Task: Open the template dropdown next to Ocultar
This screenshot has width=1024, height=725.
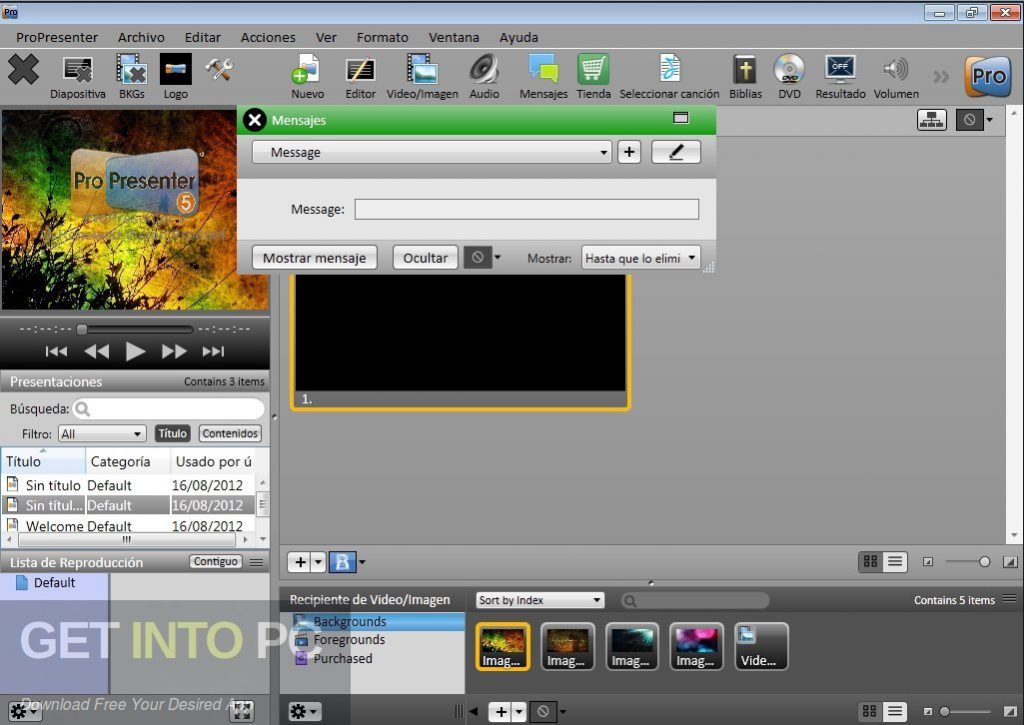Action: pyautogui.click(x=483, y=257)
